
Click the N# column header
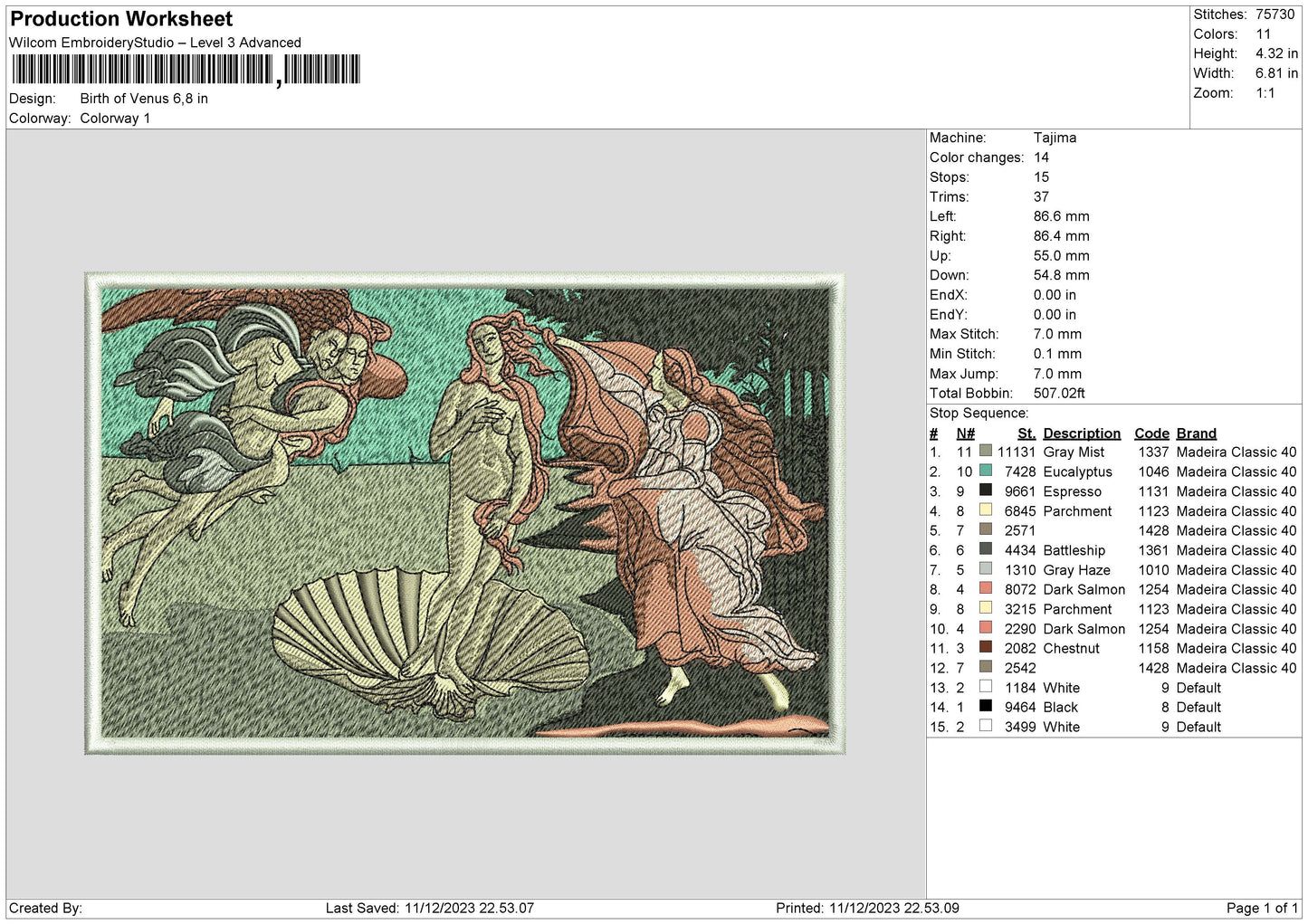tap(965, 433)
